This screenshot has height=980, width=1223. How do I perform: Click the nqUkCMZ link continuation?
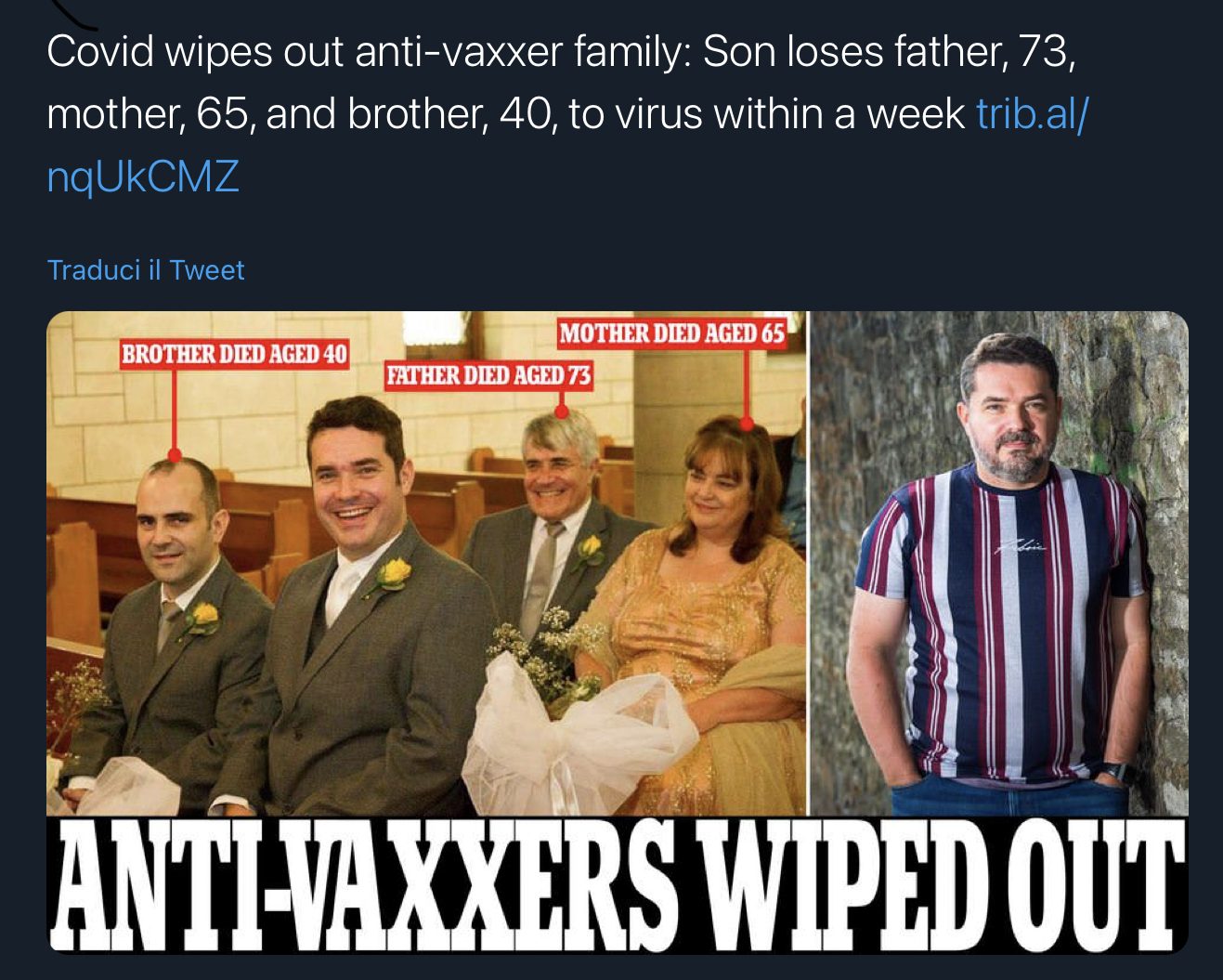tap(143, 176)
